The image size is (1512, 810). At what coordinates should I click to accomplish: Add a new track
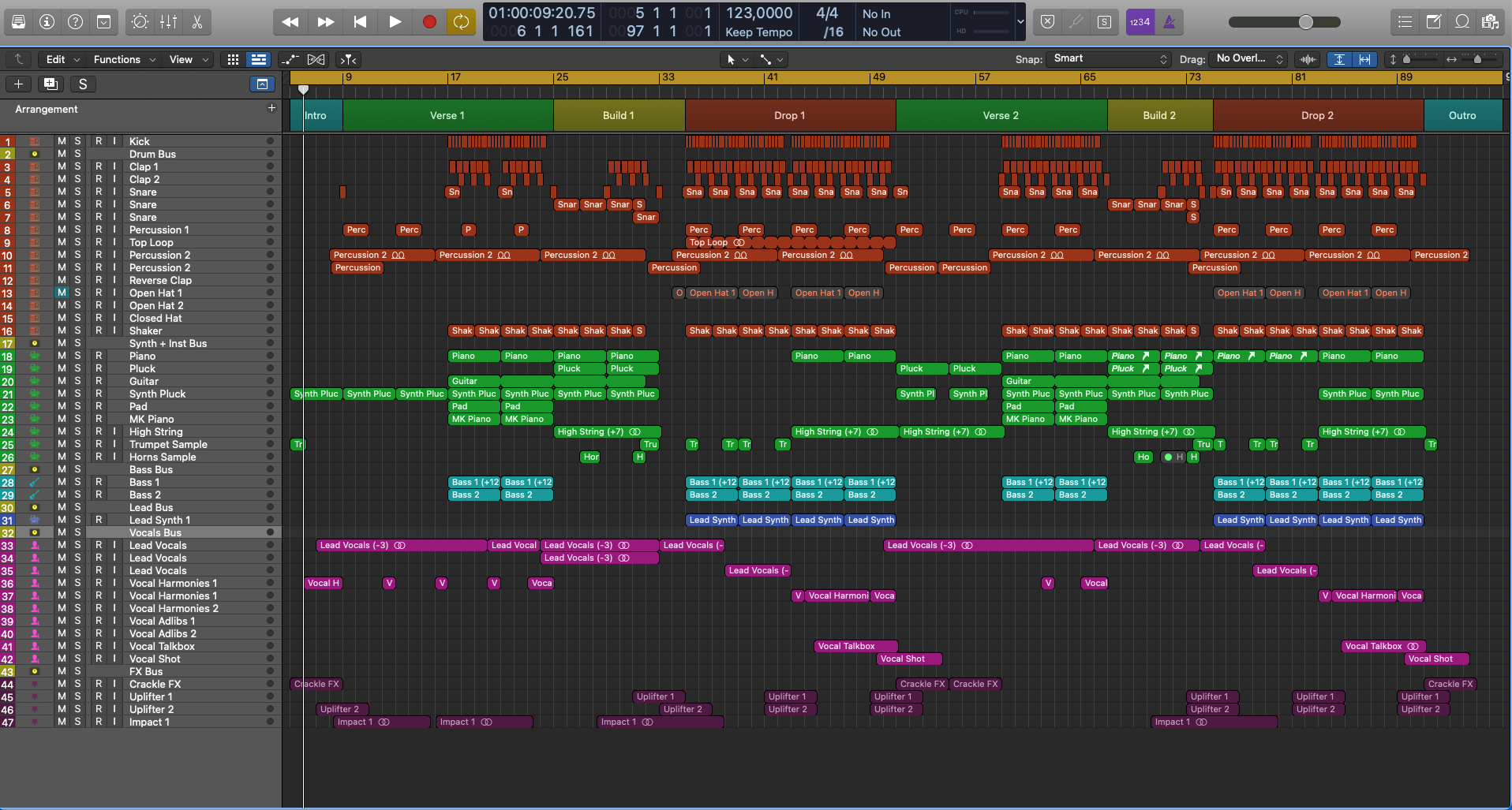[x=18, y=84]
